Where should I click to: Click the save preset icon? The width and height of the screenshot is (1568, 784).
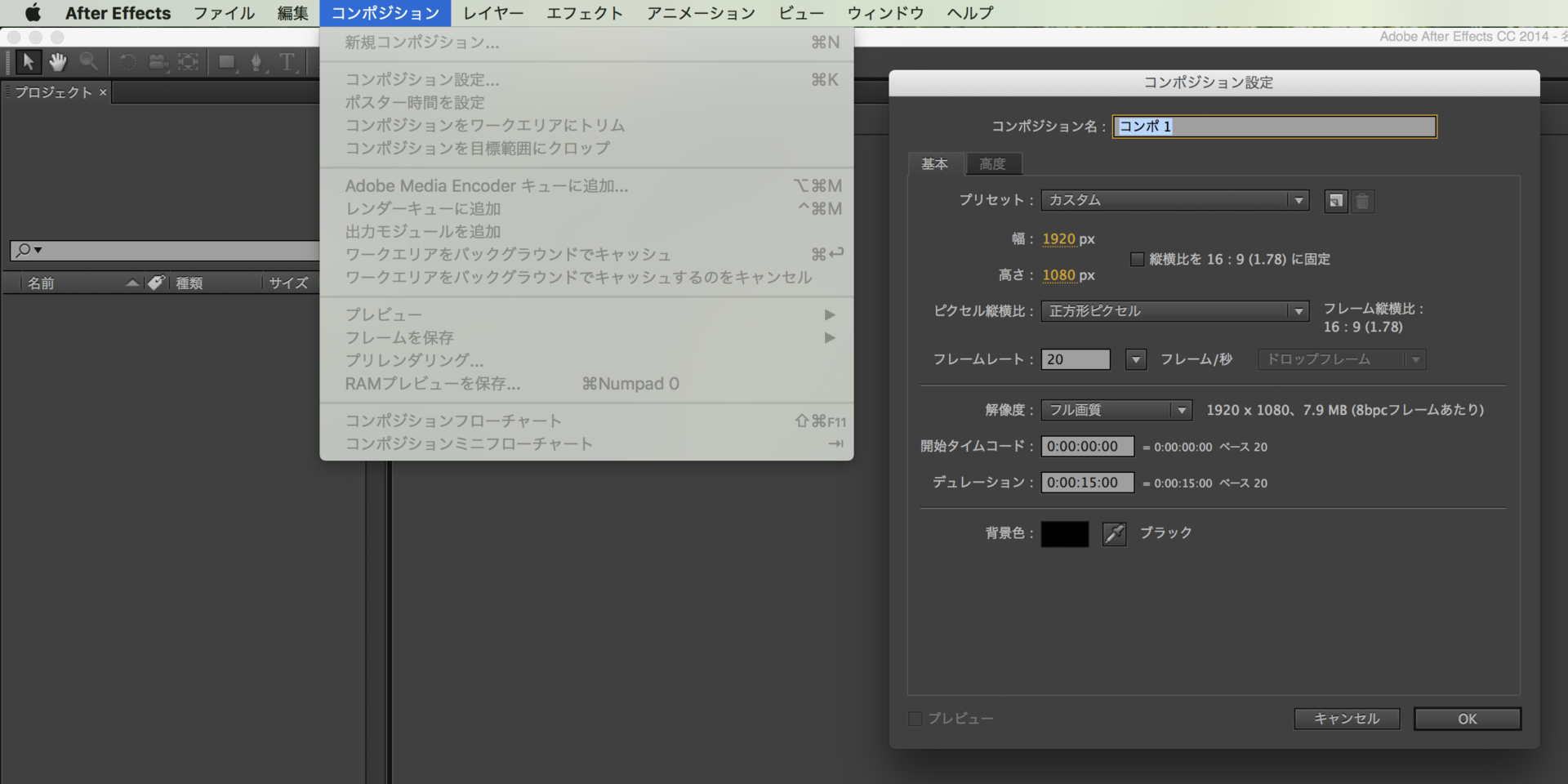click(x=1335, y=201)
